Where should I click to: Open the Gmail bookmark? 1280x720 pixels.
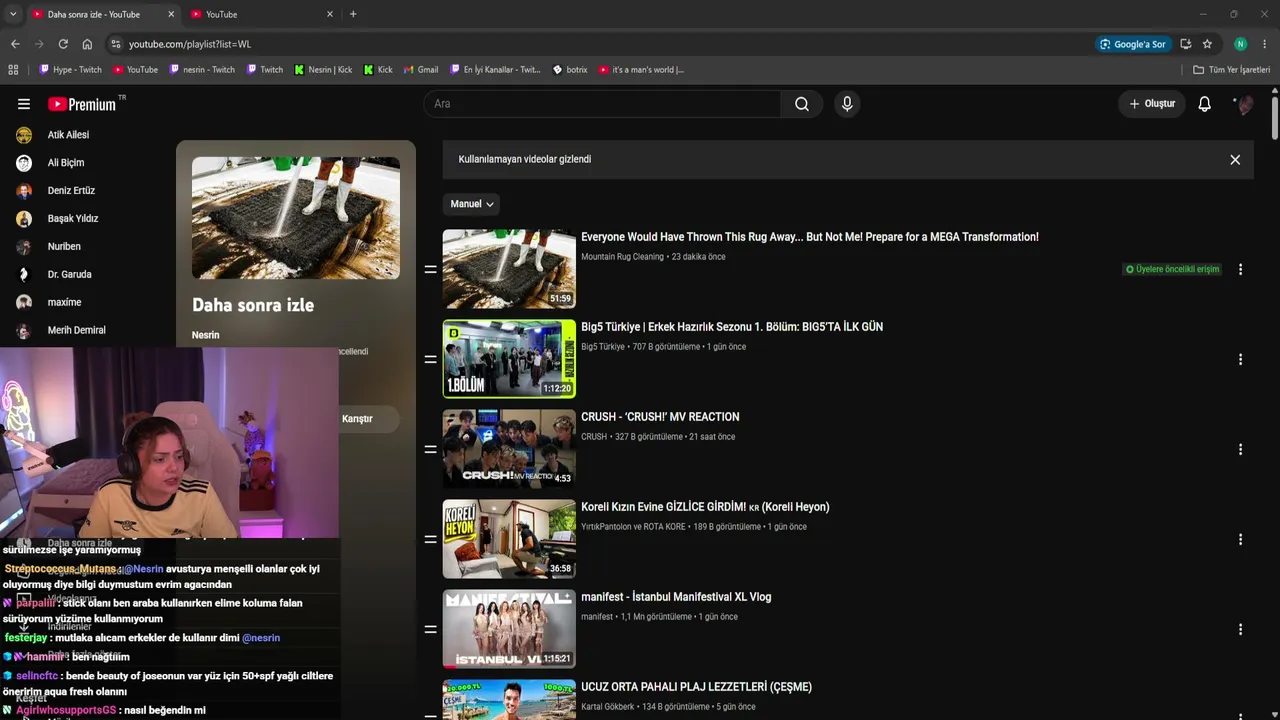click(421, 70)
